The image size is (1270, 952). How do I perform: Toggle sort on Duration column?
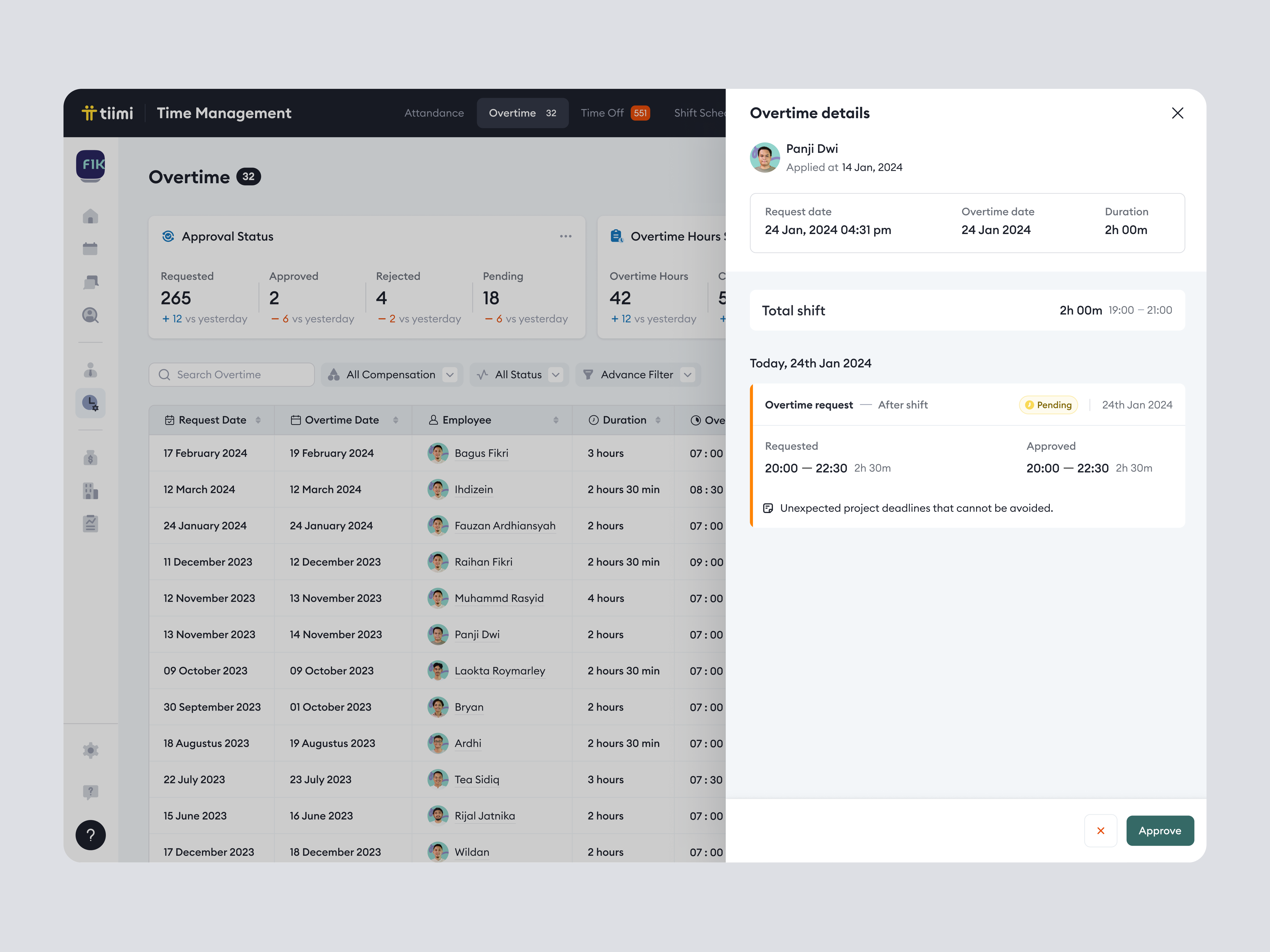tap(658, 420)
